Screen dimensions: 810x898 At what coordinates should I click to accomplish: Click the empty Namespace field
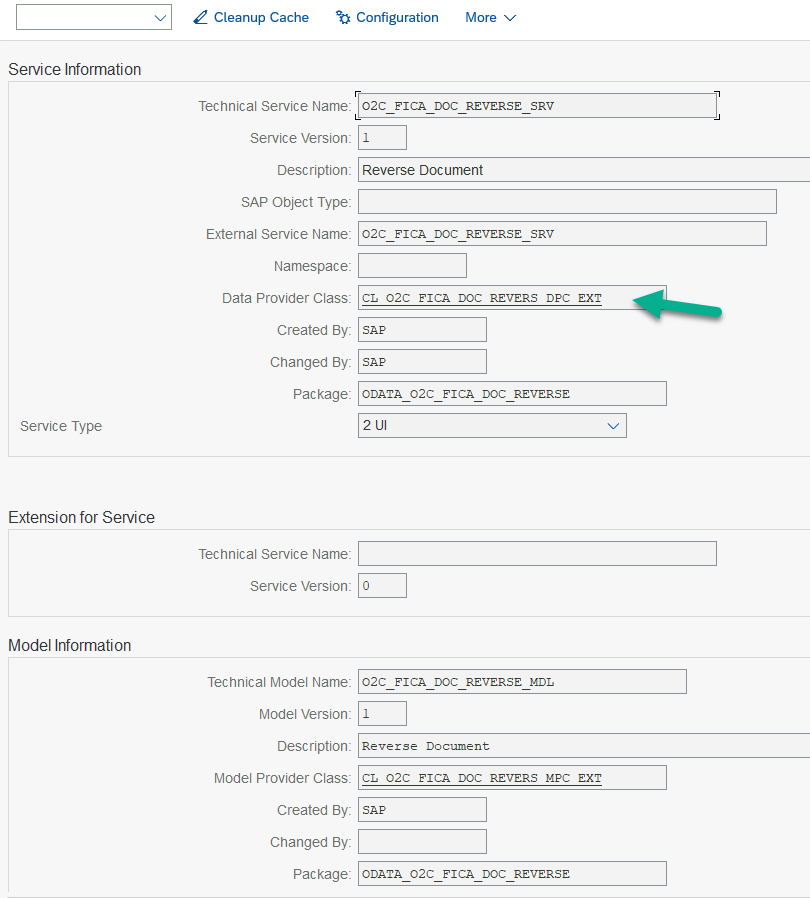412,266
